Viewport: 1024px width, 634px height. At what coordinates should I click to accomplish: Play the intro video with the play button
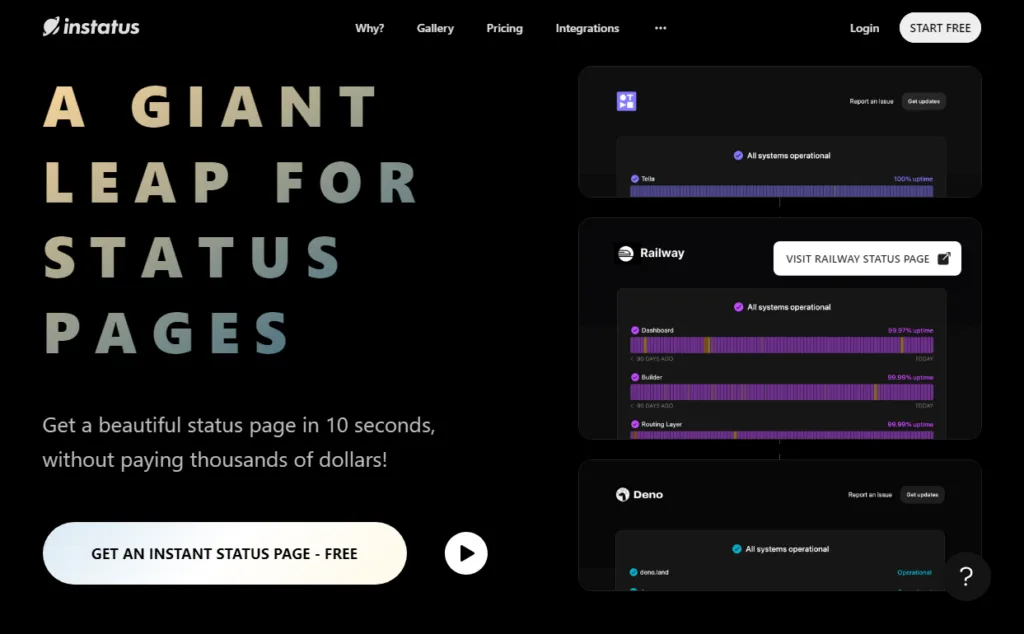[x=466, y=553]
